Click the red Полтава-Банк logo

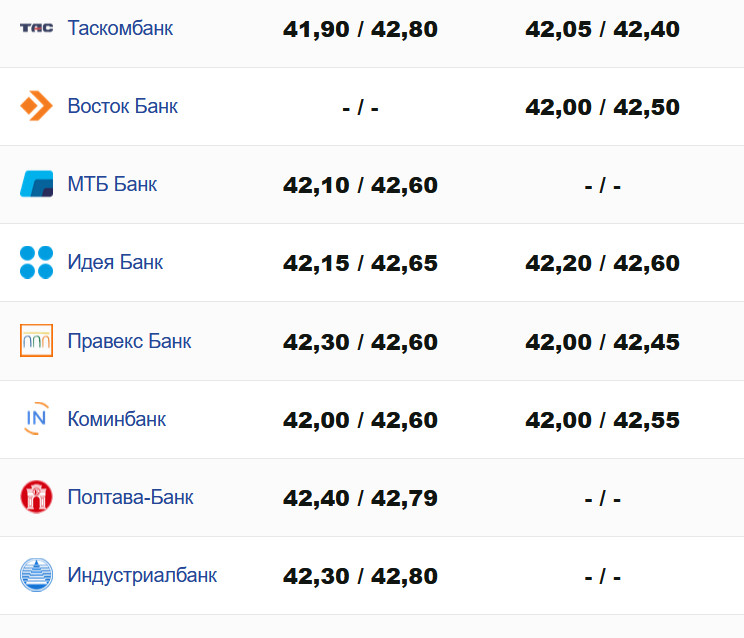[x=37, y=497]
